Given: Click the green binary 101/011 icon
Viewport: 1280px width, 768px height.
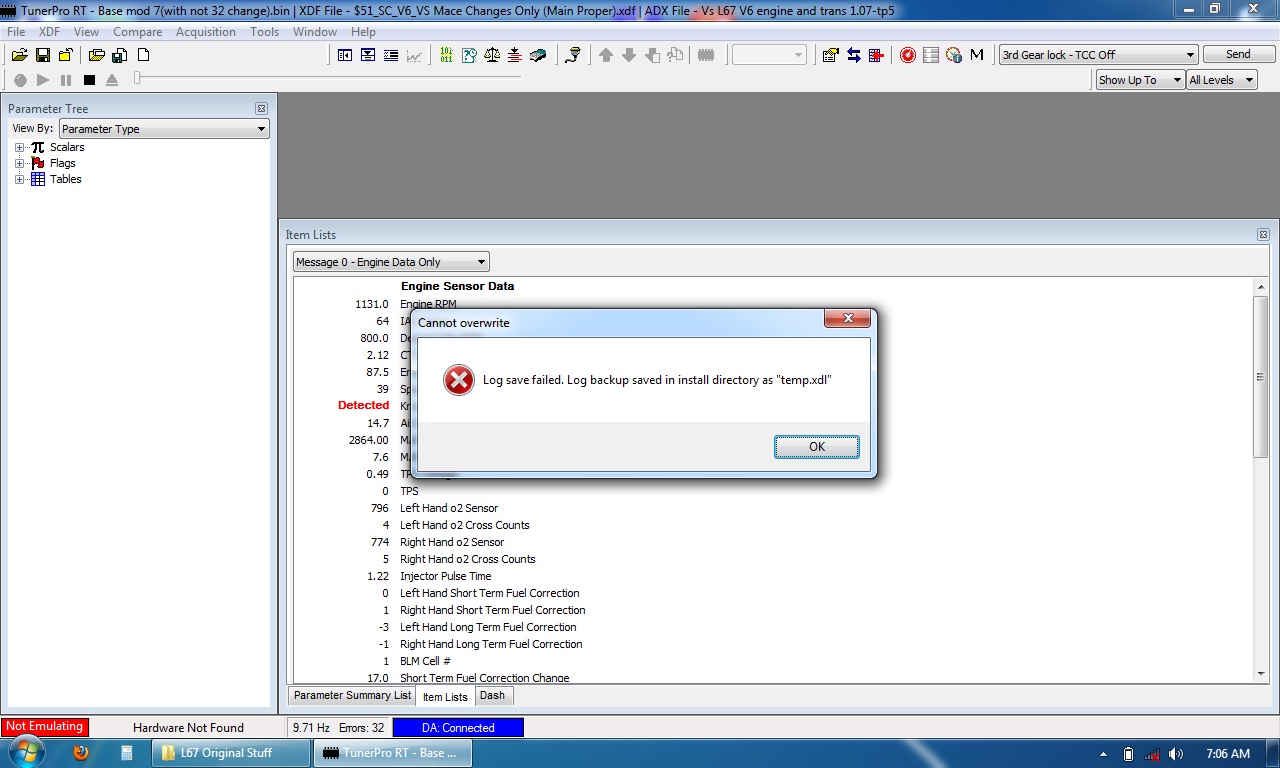Looking at the screenshot, I should click(x=446, y=55).
